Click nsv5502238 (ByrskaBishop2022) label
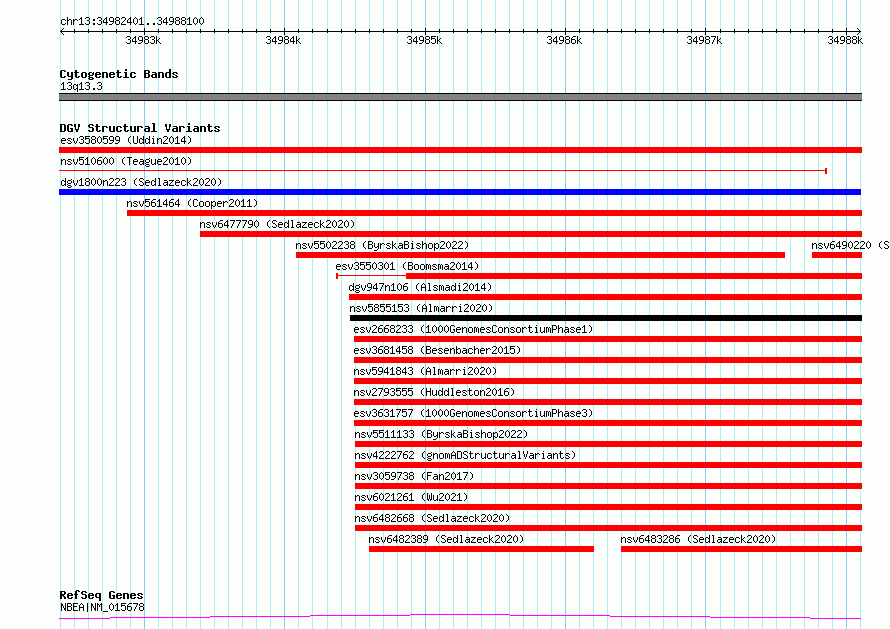Screen dimensions: 890x629 (382, 245)
